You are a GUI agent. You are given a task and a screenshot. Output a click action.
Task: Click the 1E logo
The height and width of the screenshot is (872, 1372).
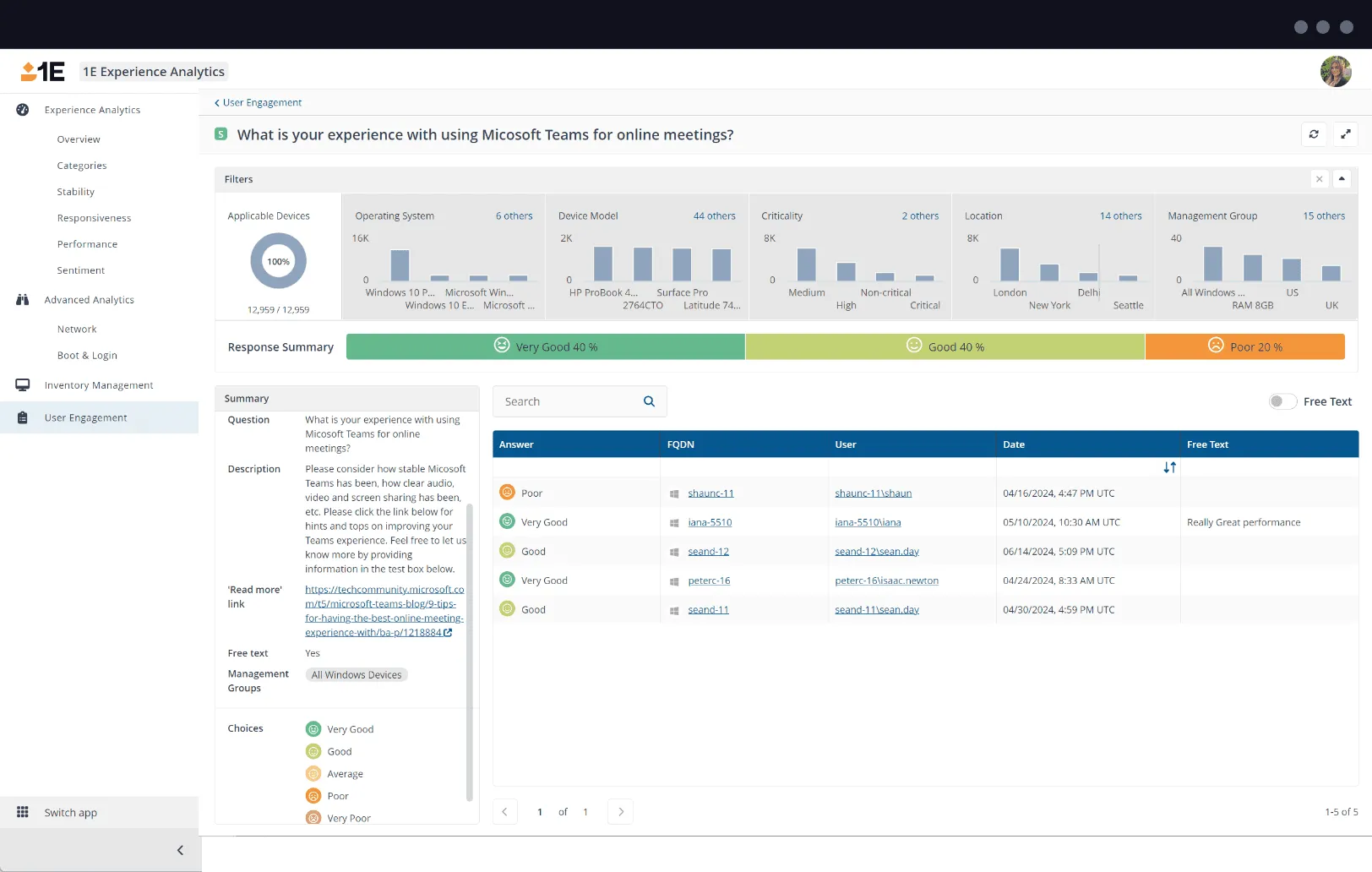[x=43, y=72]
